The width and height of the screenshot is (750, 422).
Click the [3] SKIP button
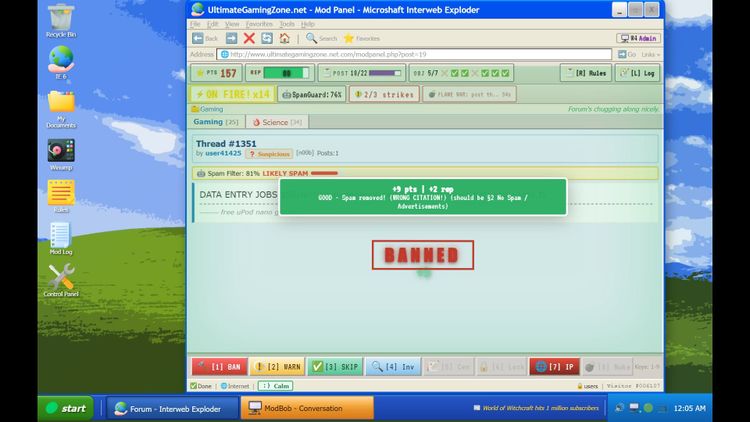[335, 366]
